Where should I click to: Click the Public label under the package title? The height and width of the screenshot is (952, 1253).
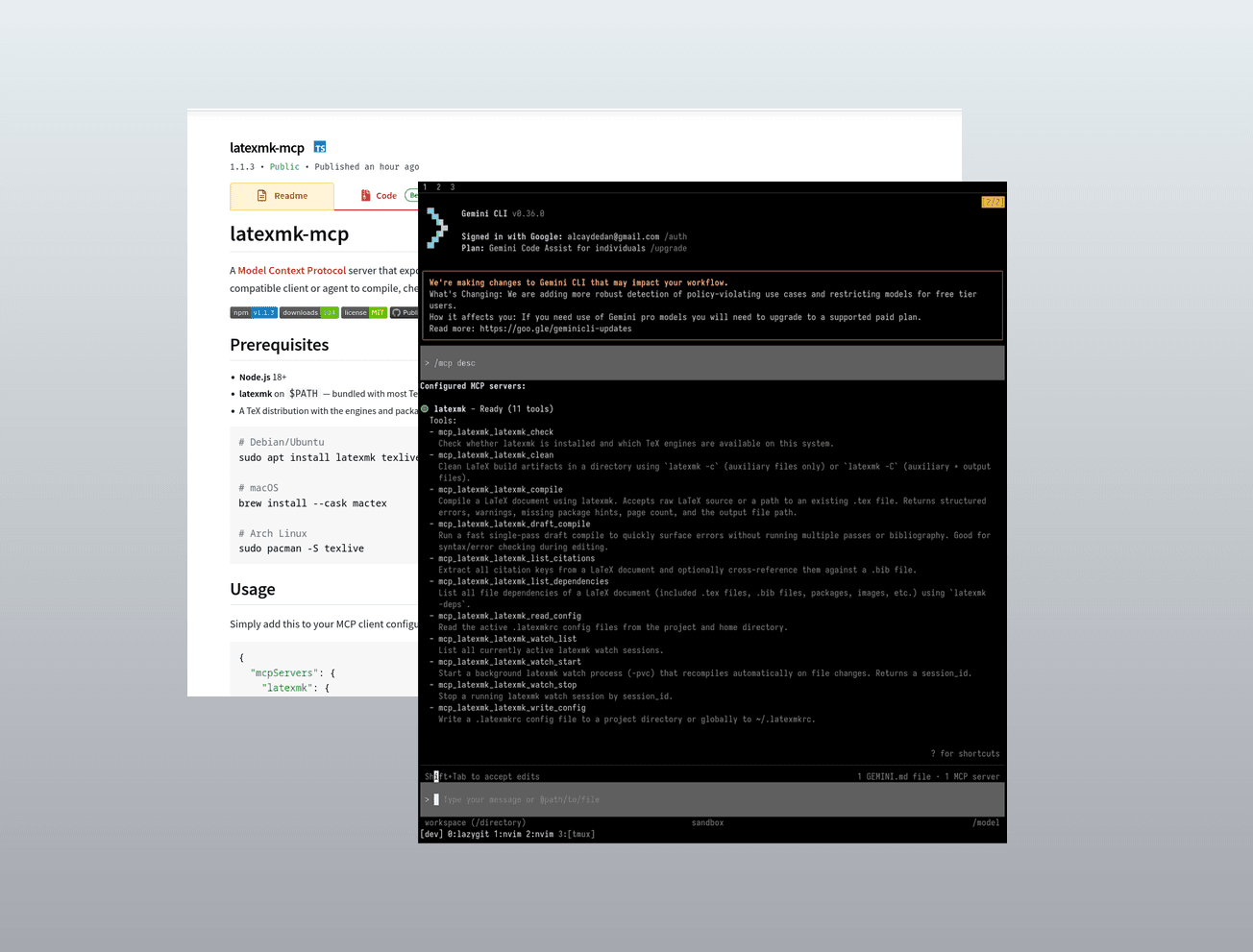tap(284, 167)
